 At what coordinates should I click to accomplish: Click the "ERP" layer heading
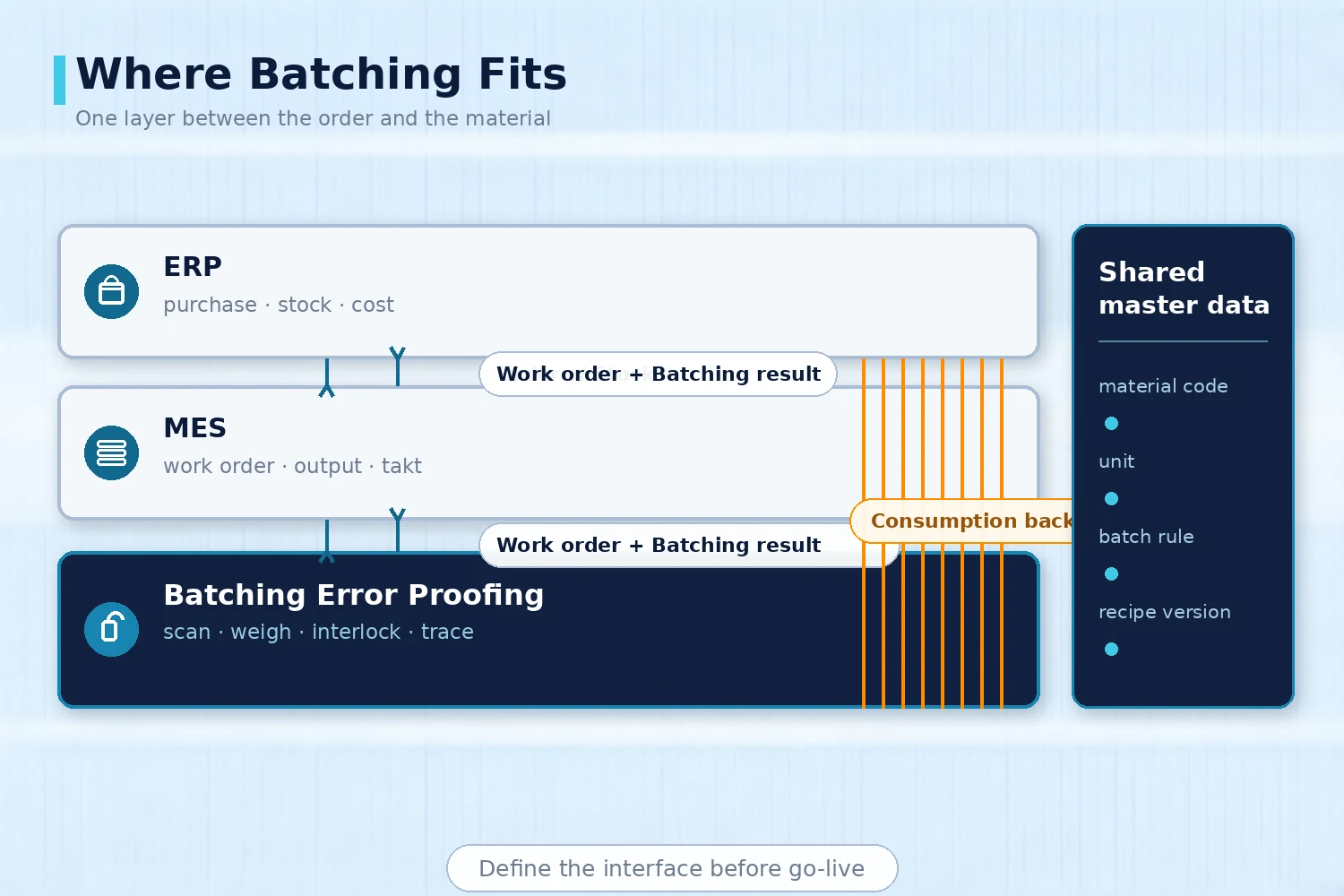point(193,267)
